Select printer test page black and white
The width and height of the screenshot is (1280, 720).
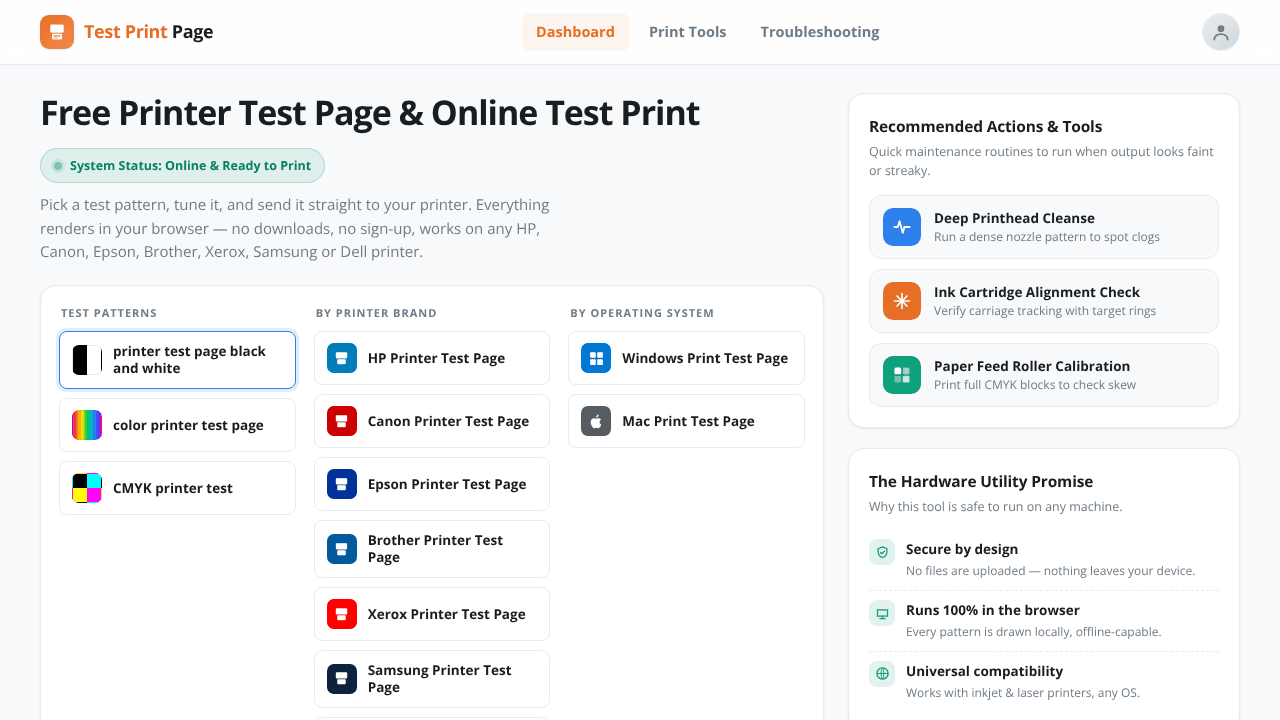coord(177,360)
